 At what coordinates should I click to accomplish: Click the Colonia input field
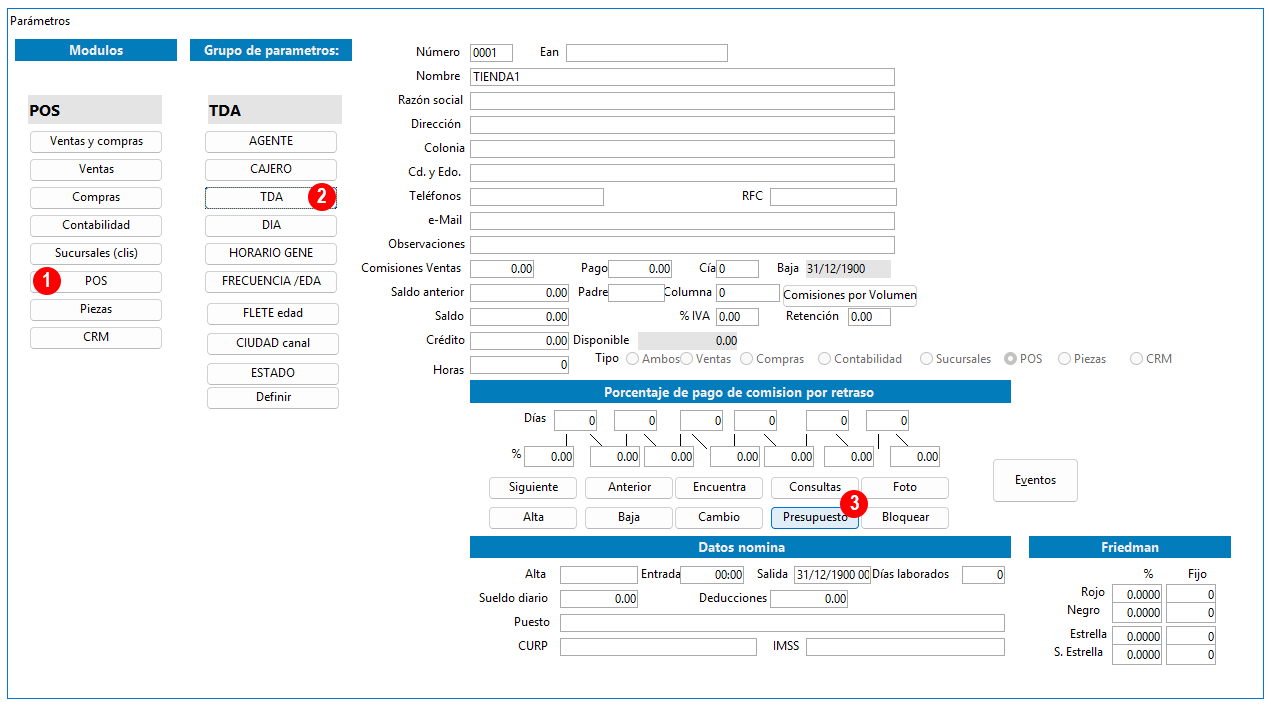[x=682, y=149]
